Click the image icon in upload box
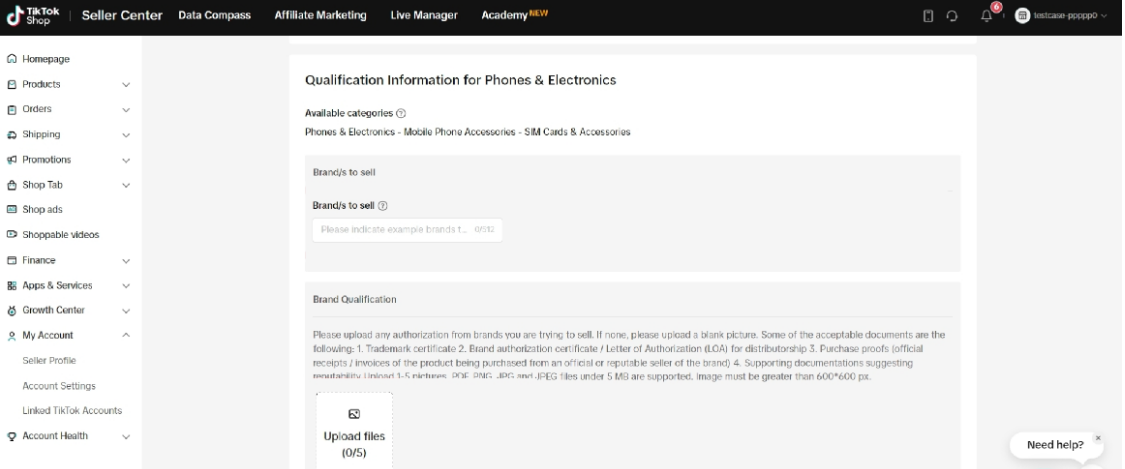The height and width of the screenshot is (469, 1125). pos(354,414)
